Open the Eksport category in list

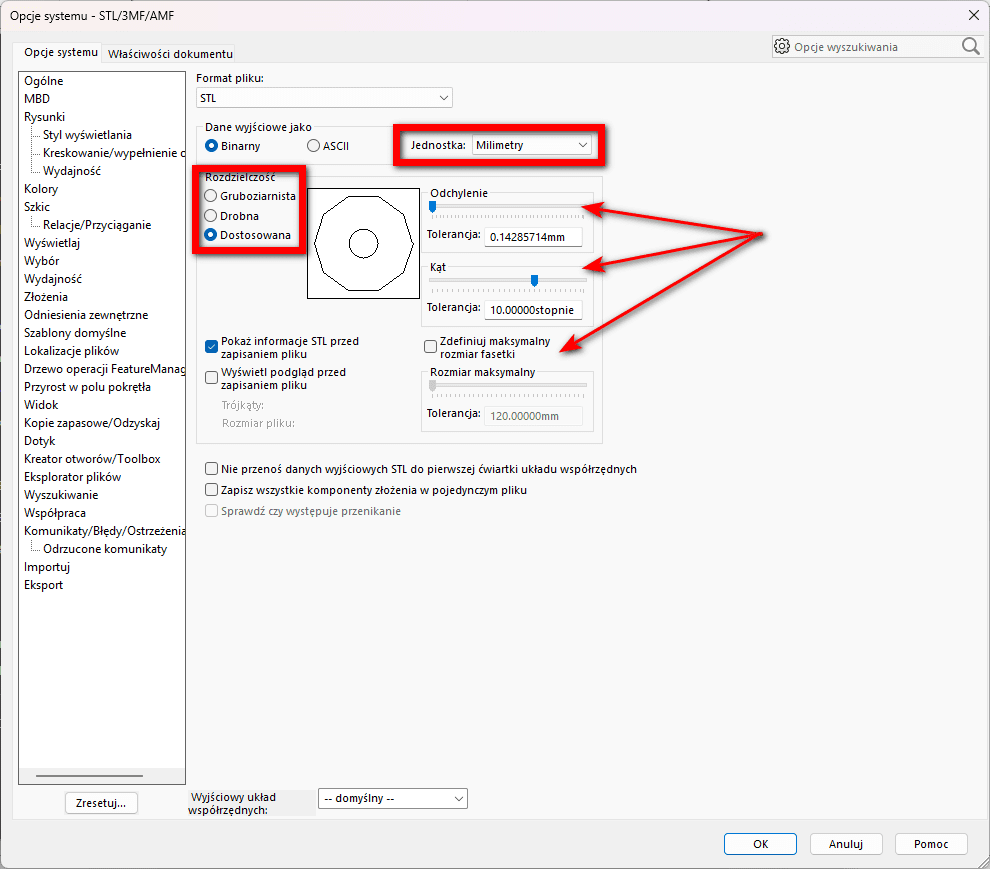(44, 585)
